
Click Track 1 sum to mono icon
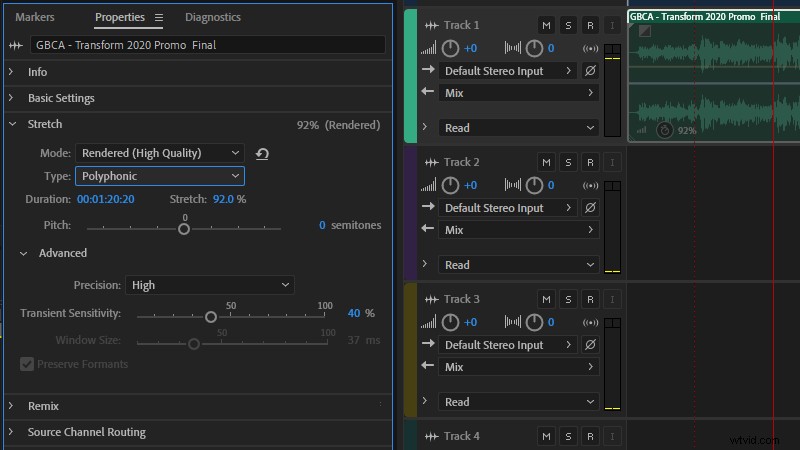click(x=590, y=48)
